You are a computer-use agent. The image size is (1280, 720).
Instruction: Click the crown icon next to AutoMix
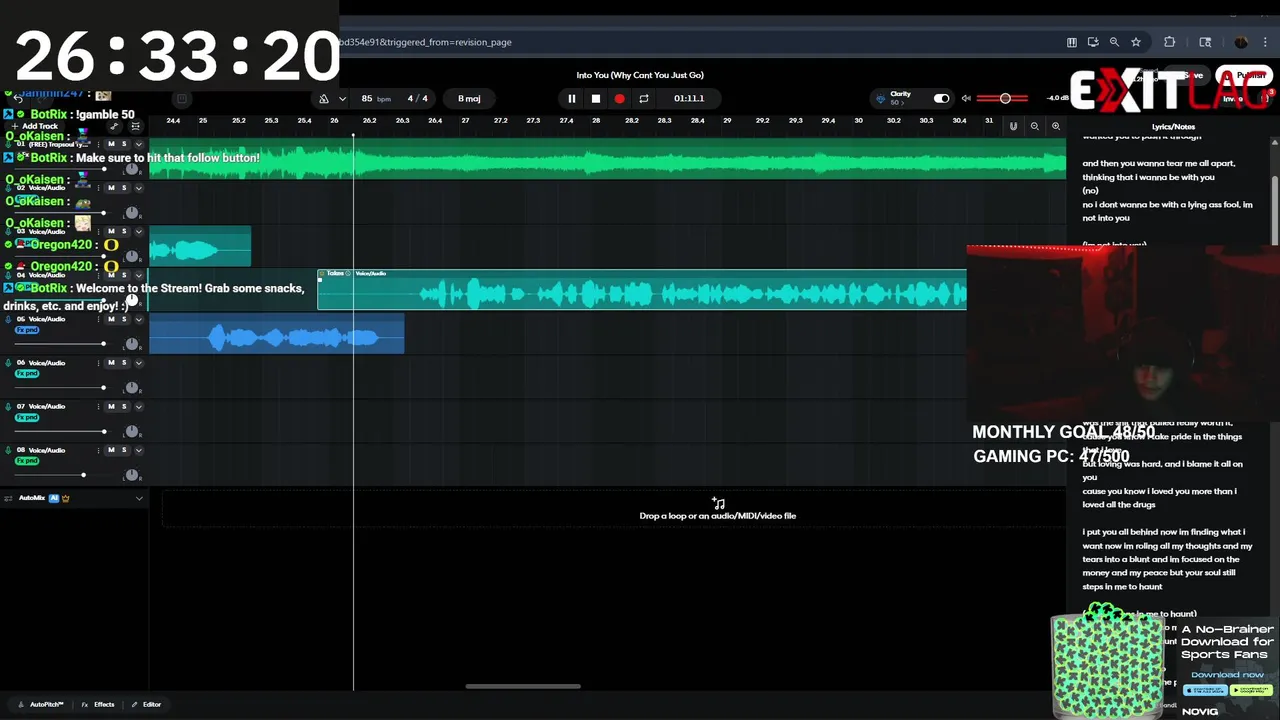tap(66, 498)
